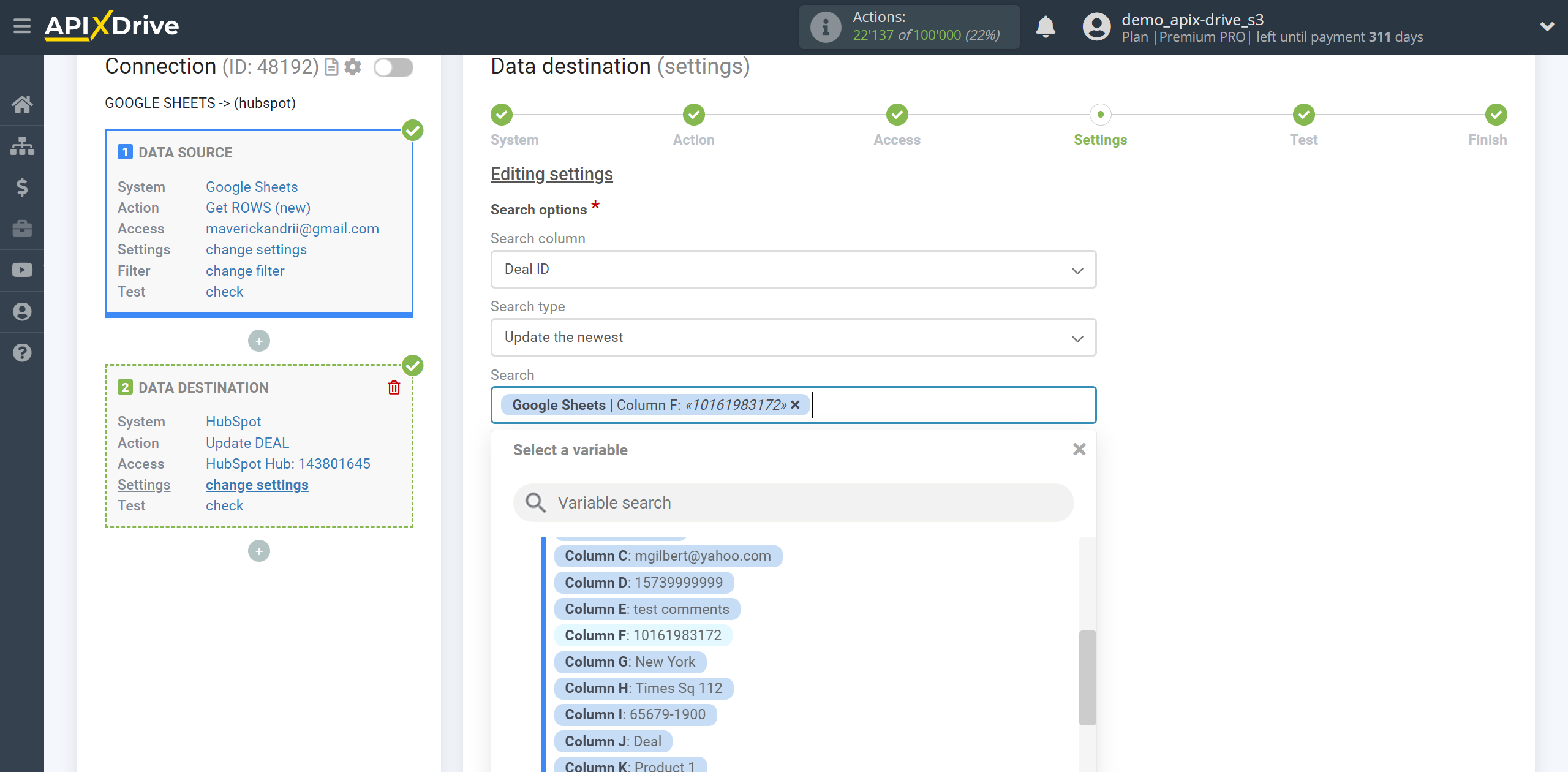Select the Test step in progress bar
The height and width of the screenshot is (772, 1568).
[1303, 114]
